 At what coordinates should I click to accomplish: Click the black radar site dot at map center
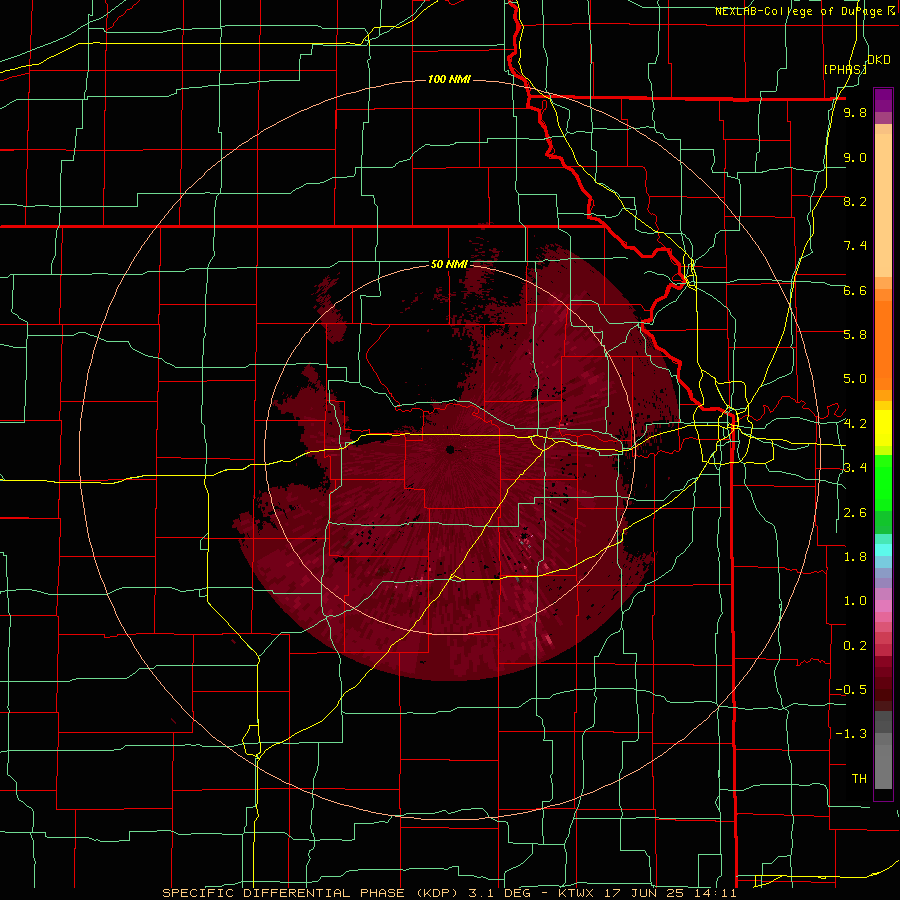coord(450,449)
